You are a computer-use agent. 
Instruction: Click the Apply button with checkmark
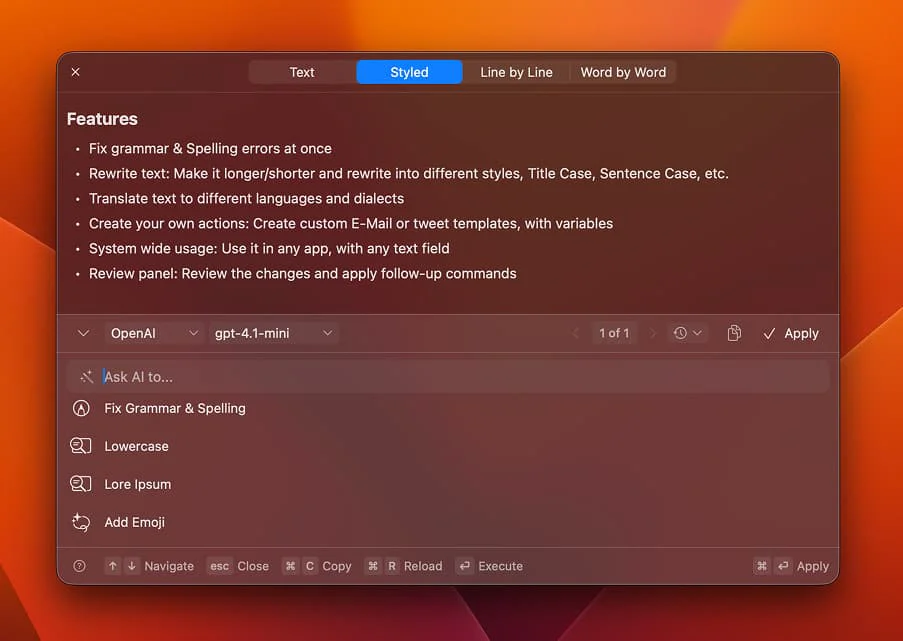tap(791, 333)
